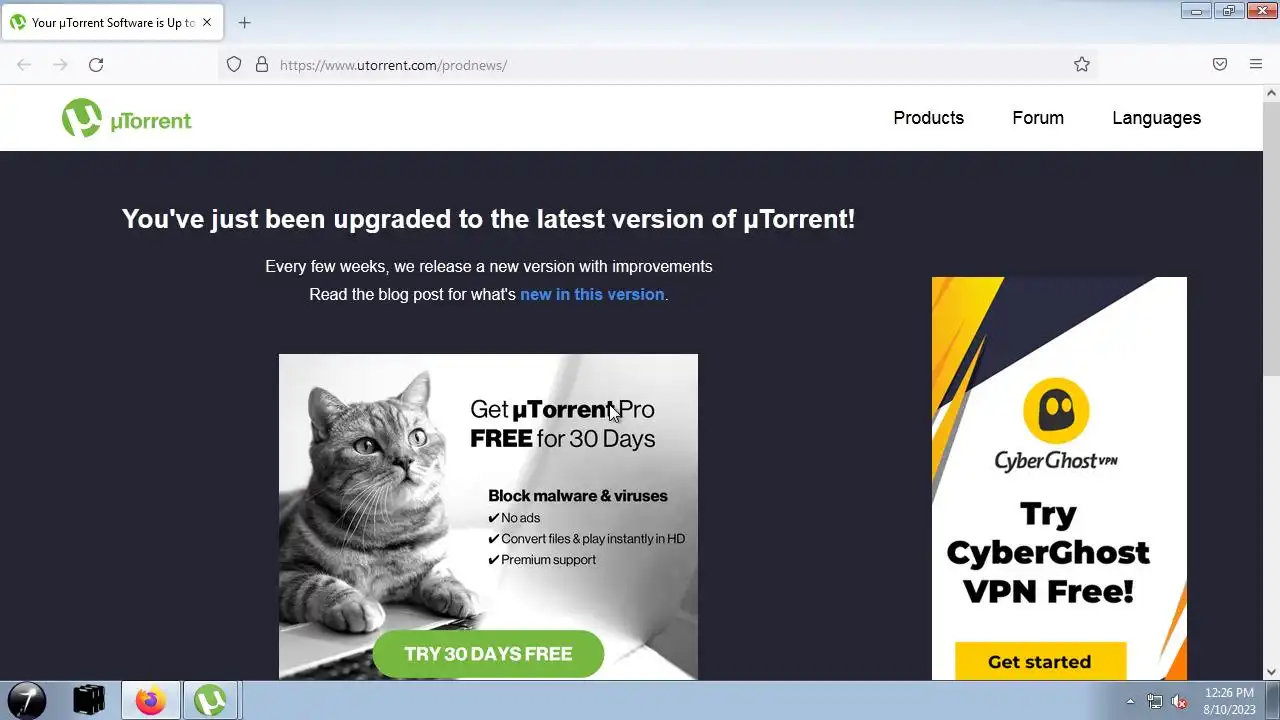Expand hidden system tray icons arrow

click(1130, 701)
